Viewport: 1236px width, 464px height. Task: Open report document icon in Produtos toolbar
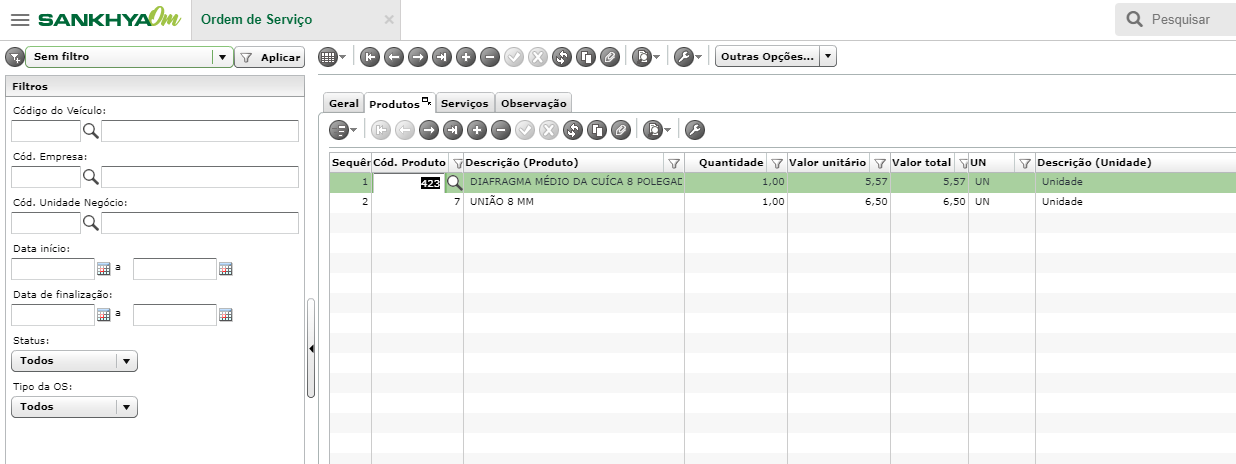[x=654, y=129]
